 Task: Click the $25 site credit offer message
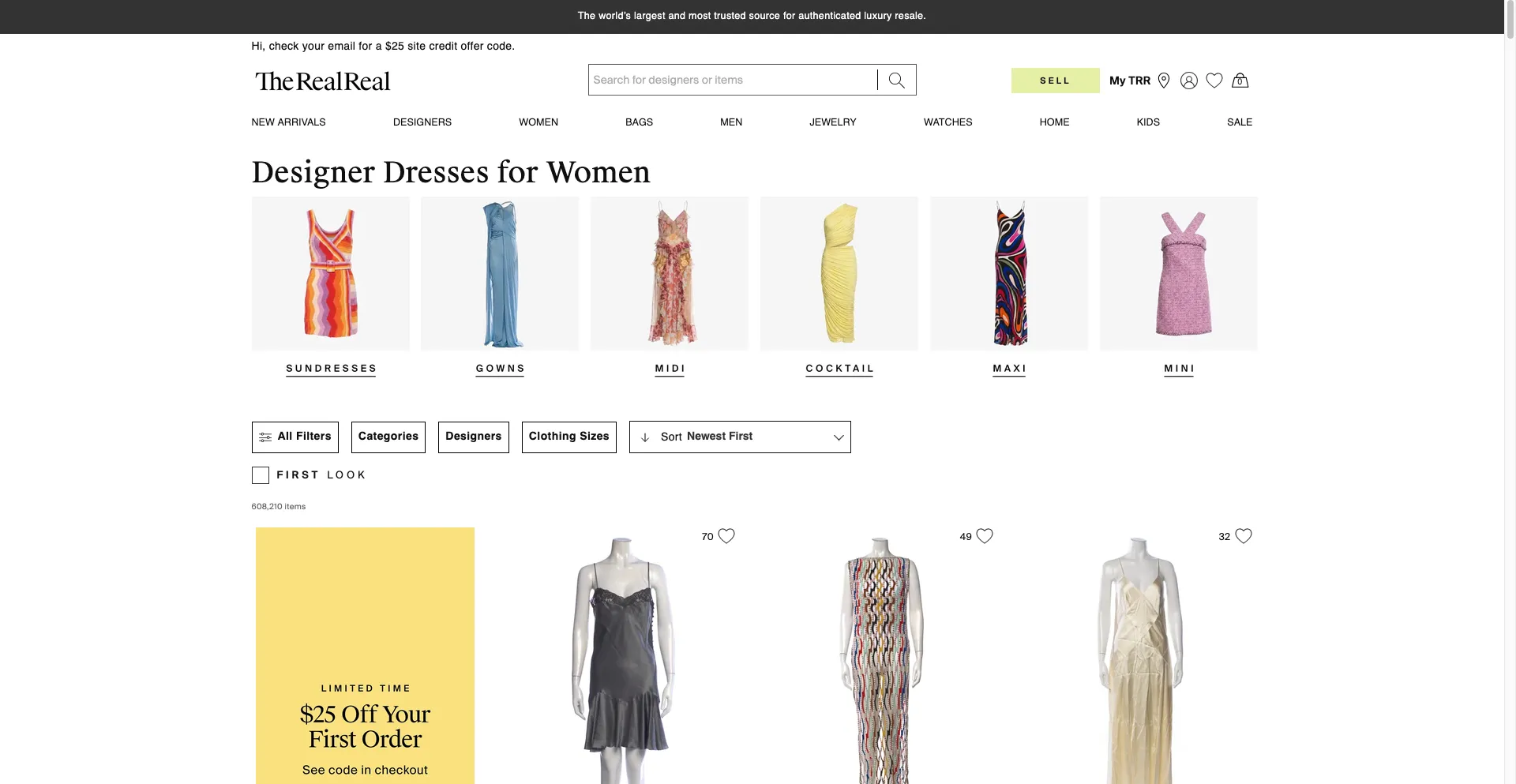click(x=383, y=46)
